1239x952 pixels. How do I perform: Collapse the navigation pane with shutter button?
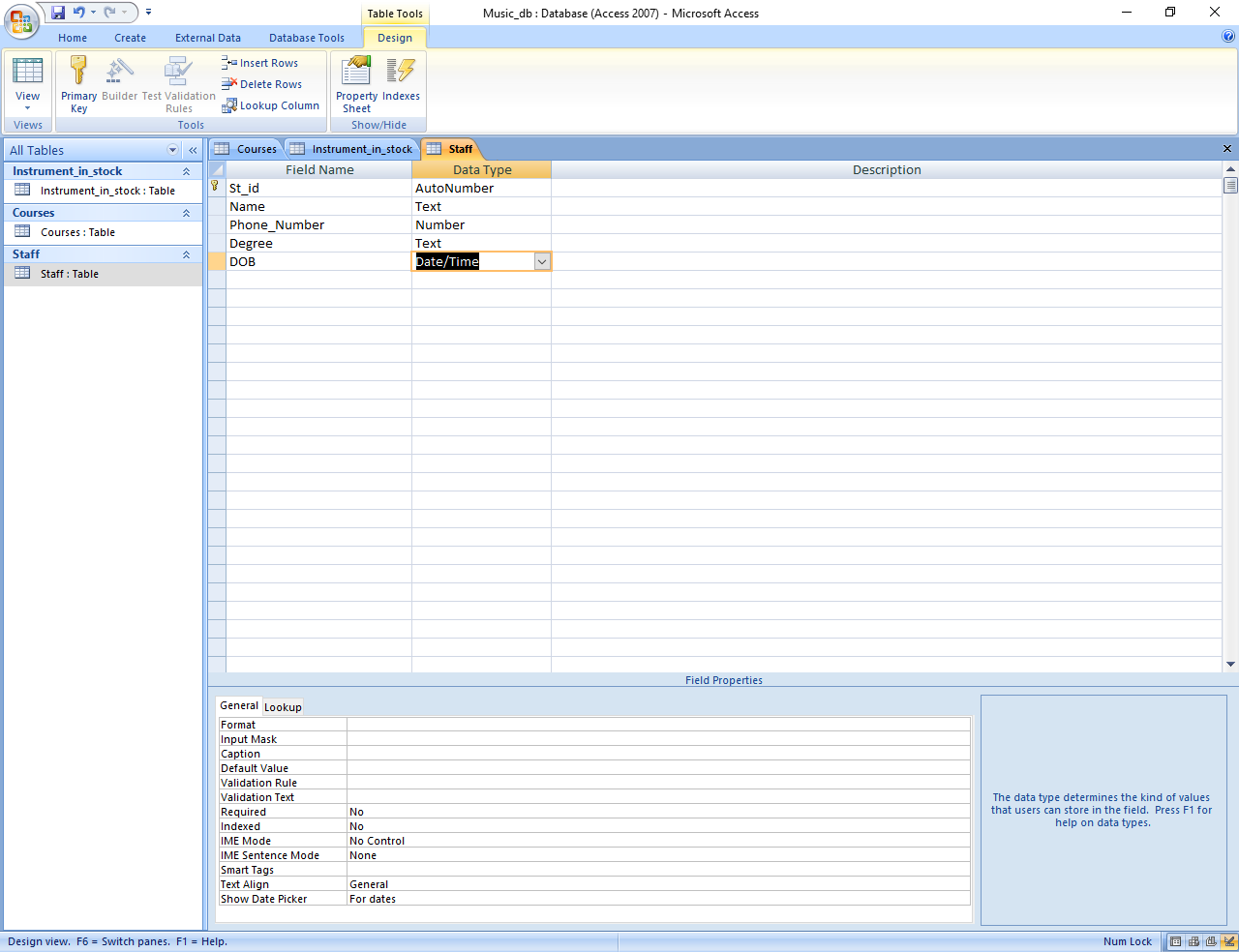(x=193, y=150)
